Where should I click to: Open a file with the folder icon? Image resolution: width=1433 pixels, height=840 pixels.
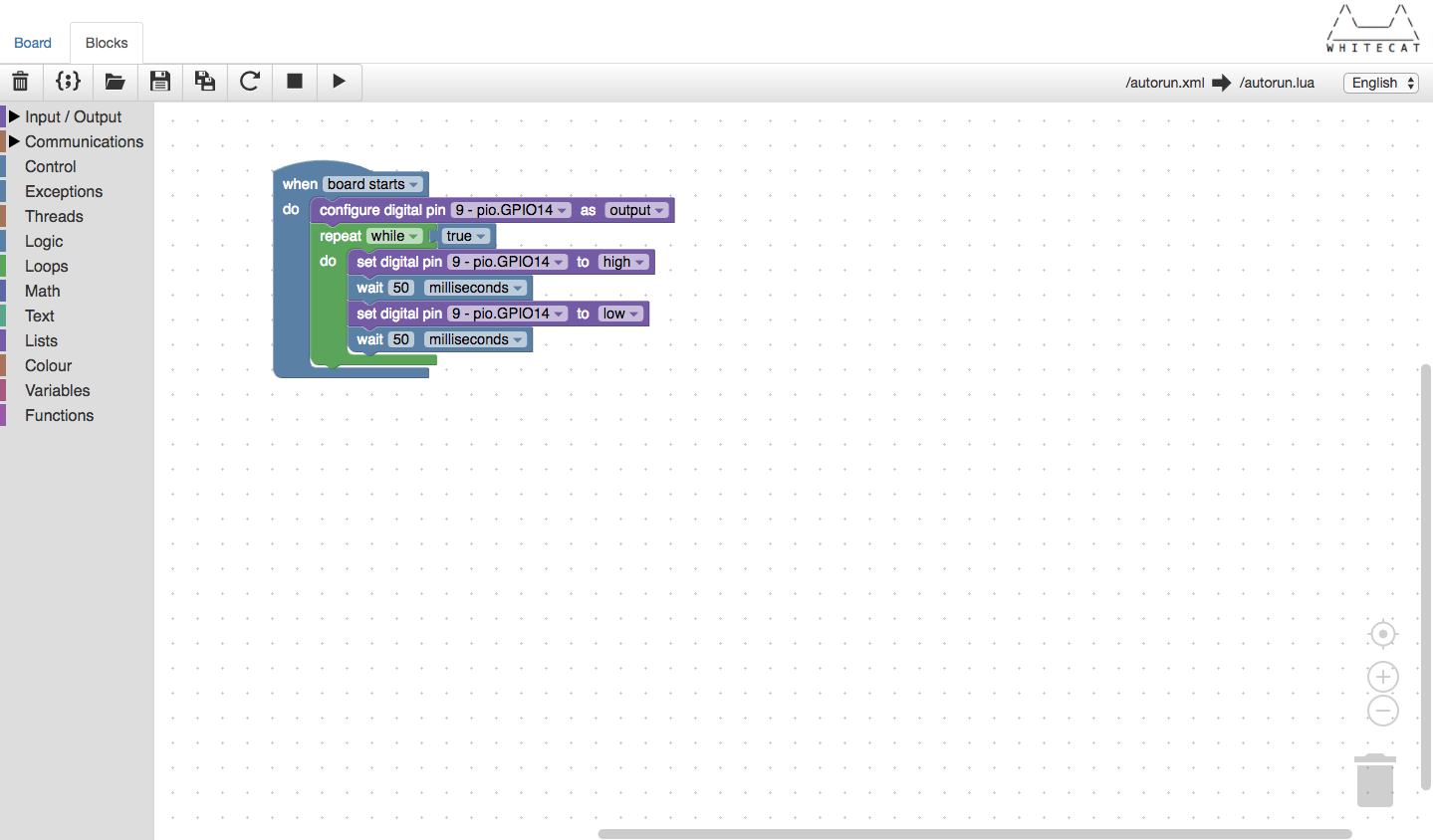(x=115, y=82)
